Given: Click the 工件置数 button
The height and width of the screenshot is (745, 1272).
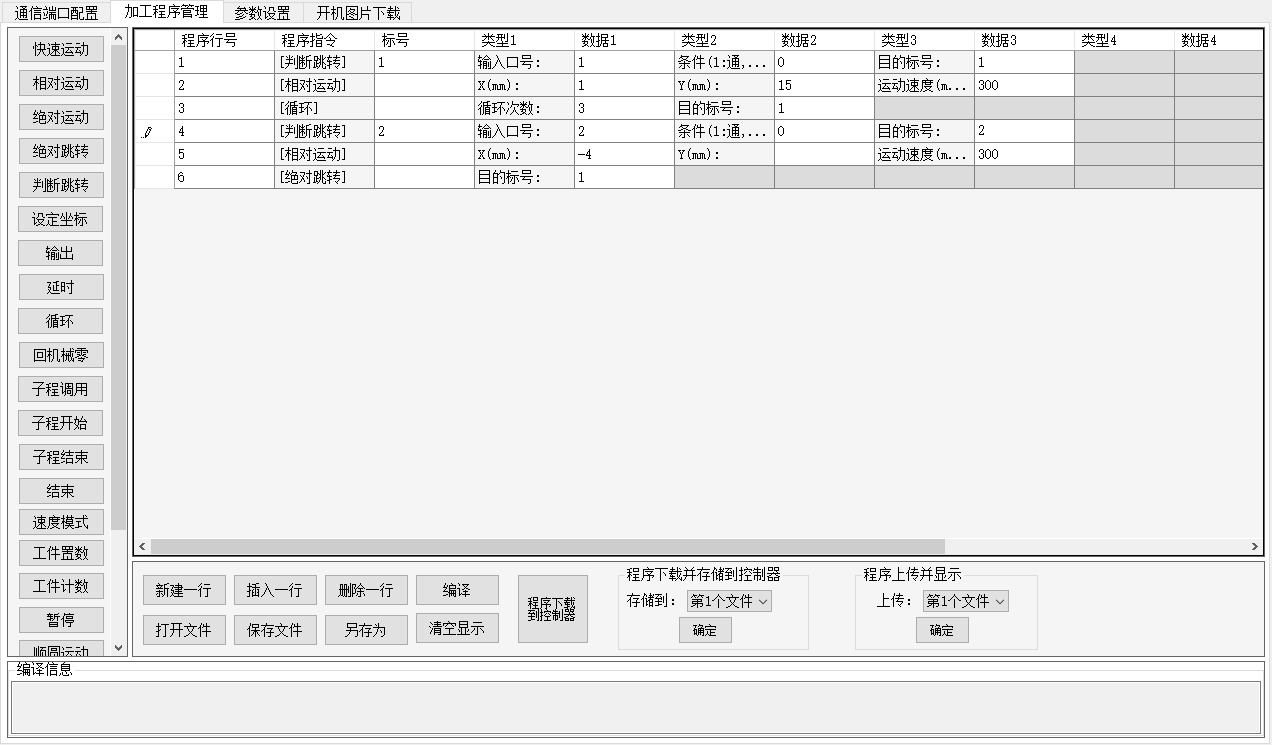Looking at the screenshot, I should click(x=61, y=553).
